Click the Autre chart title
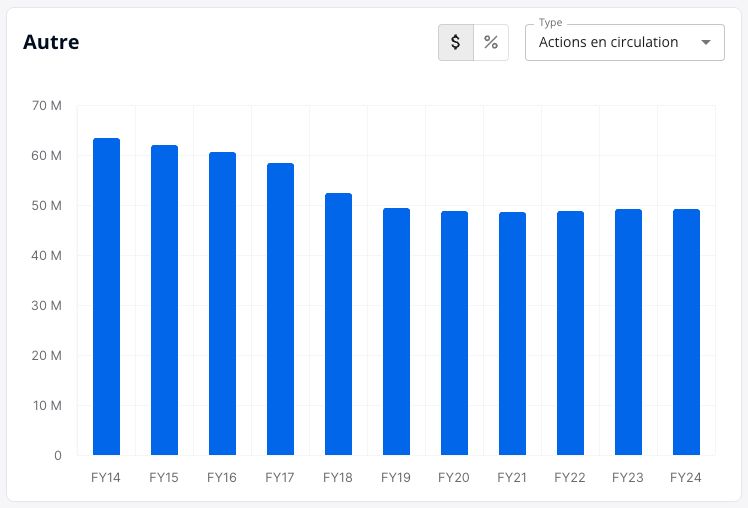The height and width of the screenshot is (508, 748). tap(51, 42)
